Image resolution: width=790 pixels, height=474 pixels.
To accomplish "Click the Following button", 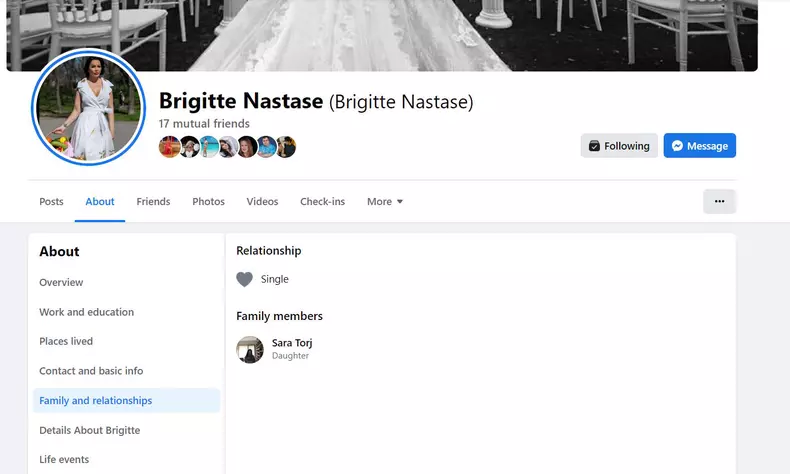I will (619, 146).
